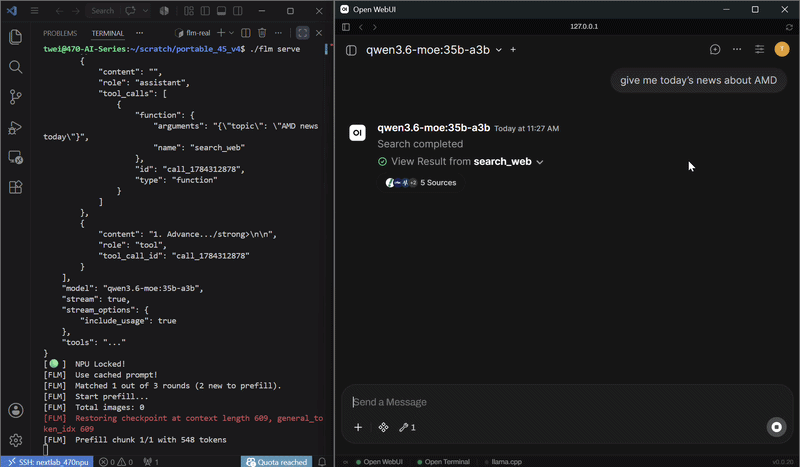Close the VS Code terminal panel
Screen dimensions: 800x467
(319, 33)
